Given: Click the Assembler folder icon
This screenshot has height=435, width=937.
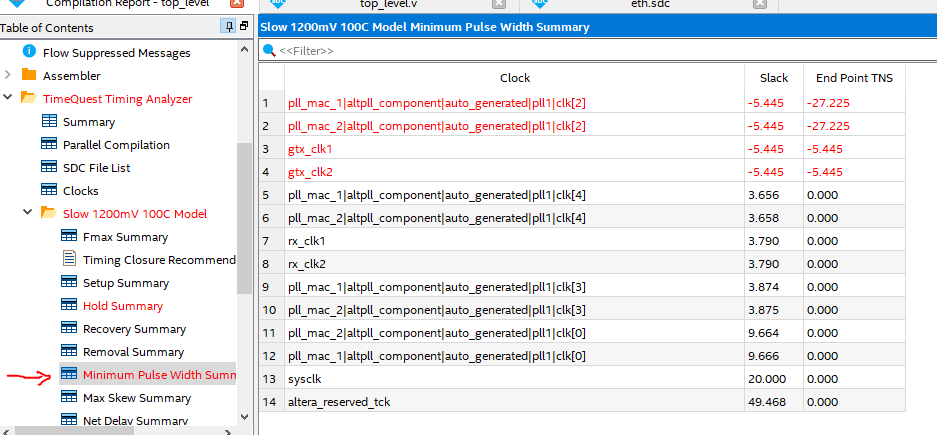Looking at the screenshot, I should coord(29,75).
